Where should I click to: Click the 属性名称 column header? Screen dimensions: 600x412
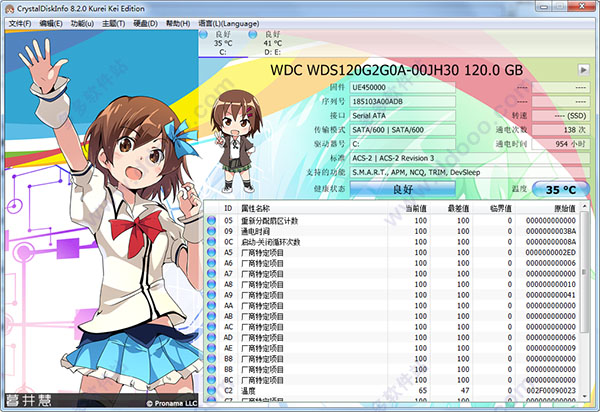(x=314, y=208)
